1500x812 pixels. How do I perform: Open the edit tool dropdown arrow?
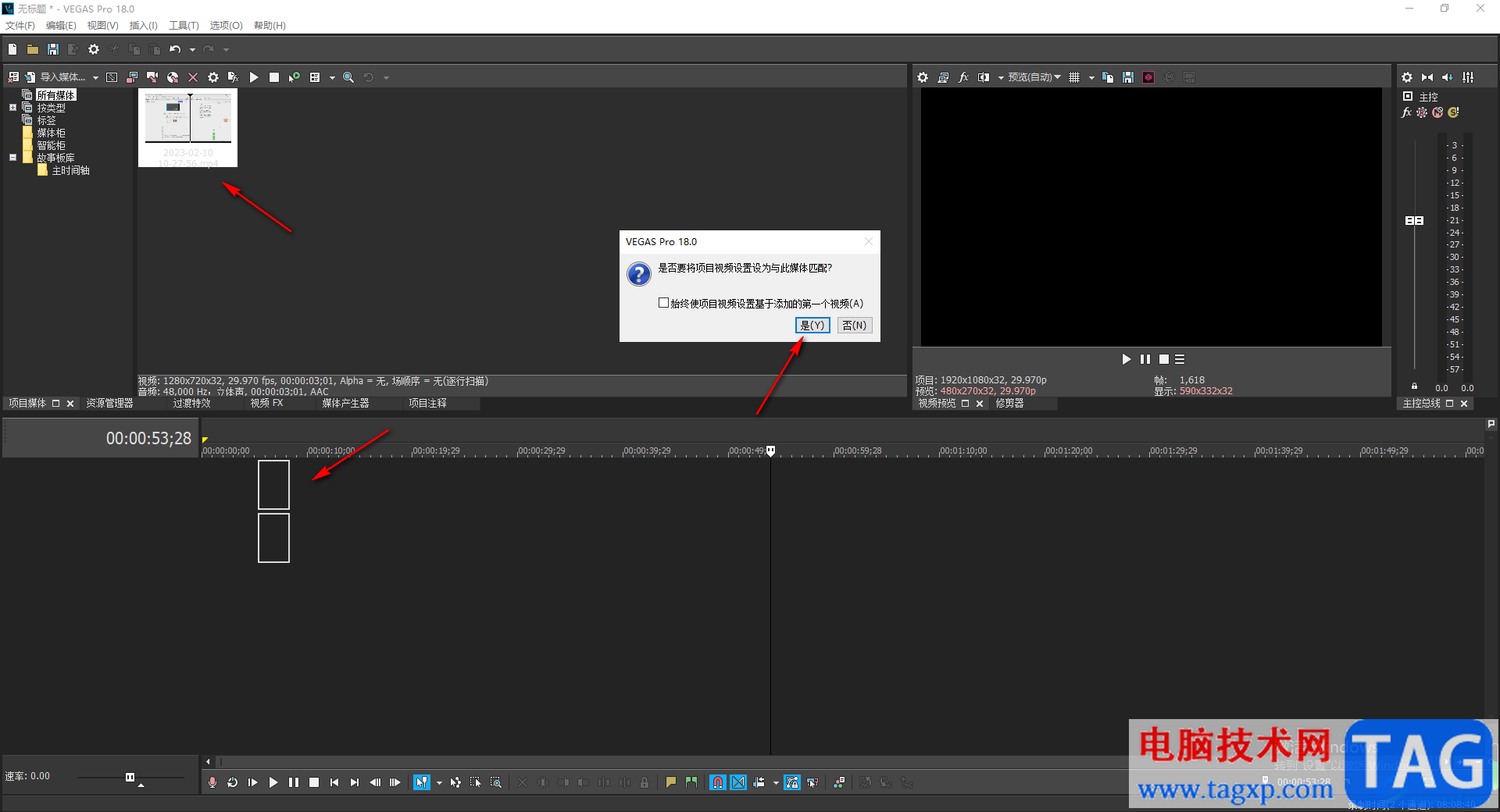439,783
